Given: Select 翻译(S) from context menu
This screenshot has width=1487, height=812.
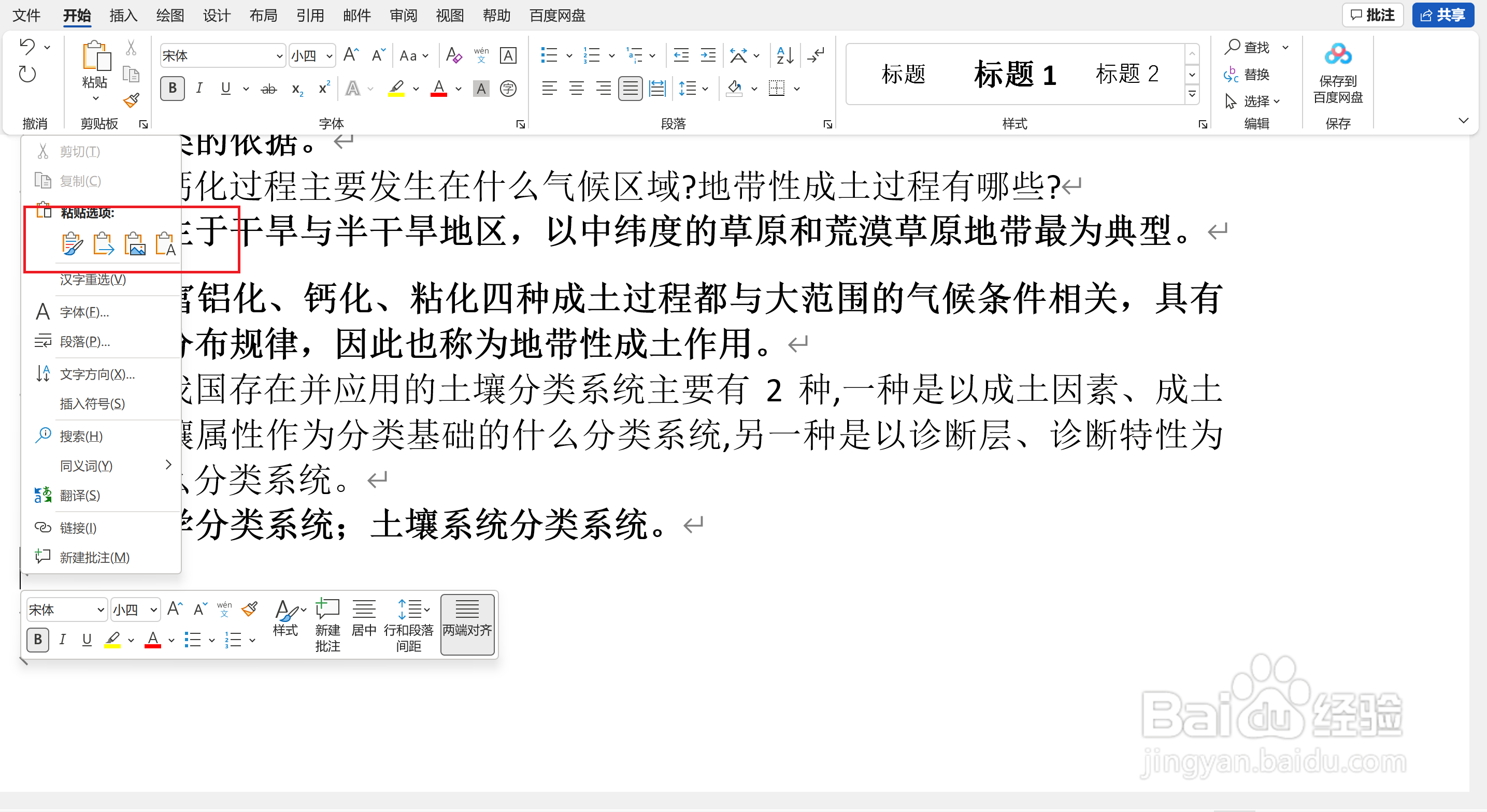Looking at the screenshot, I should [102, 495].
